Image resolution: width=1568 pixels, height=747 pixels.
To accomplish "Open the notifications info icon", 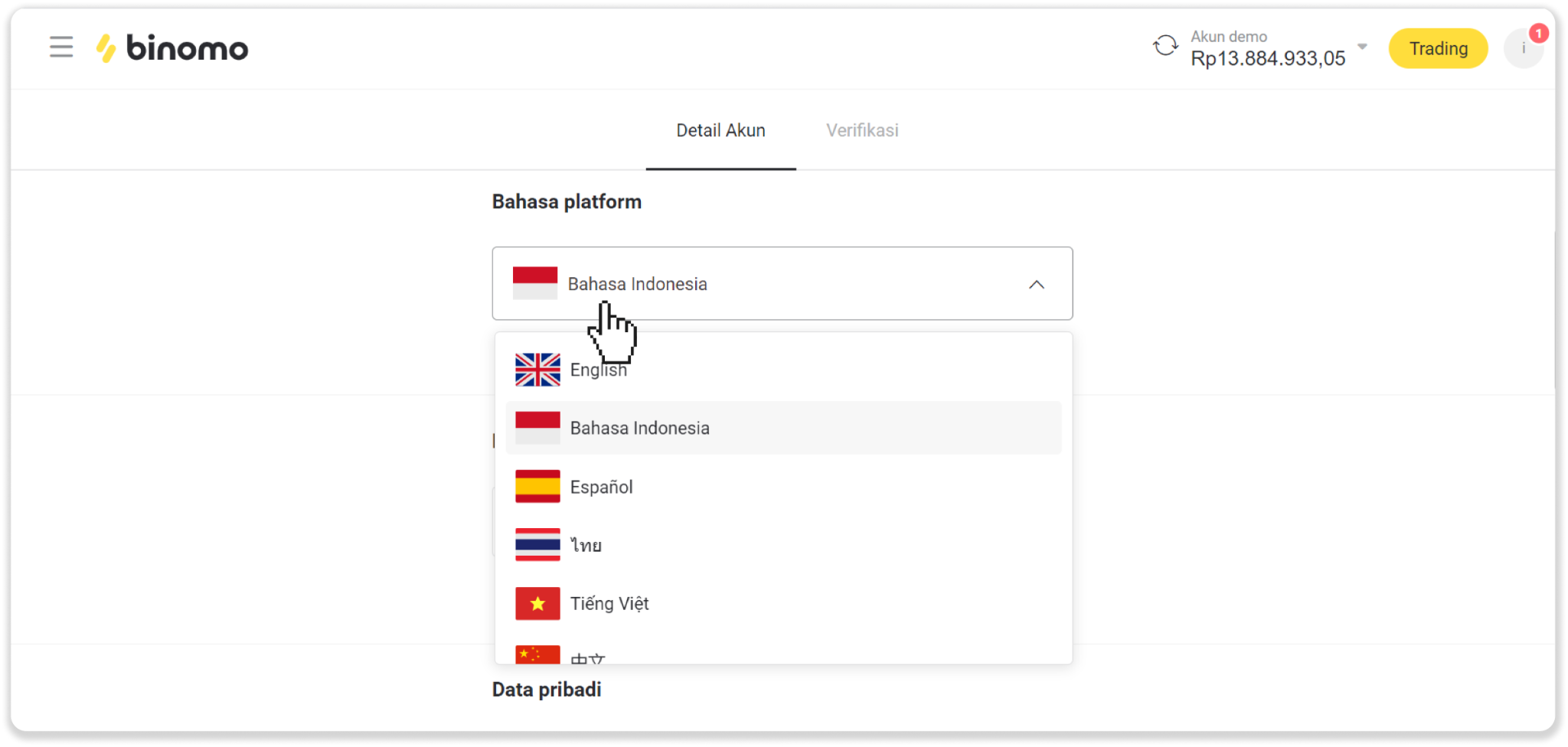I will click(1523, 49).
